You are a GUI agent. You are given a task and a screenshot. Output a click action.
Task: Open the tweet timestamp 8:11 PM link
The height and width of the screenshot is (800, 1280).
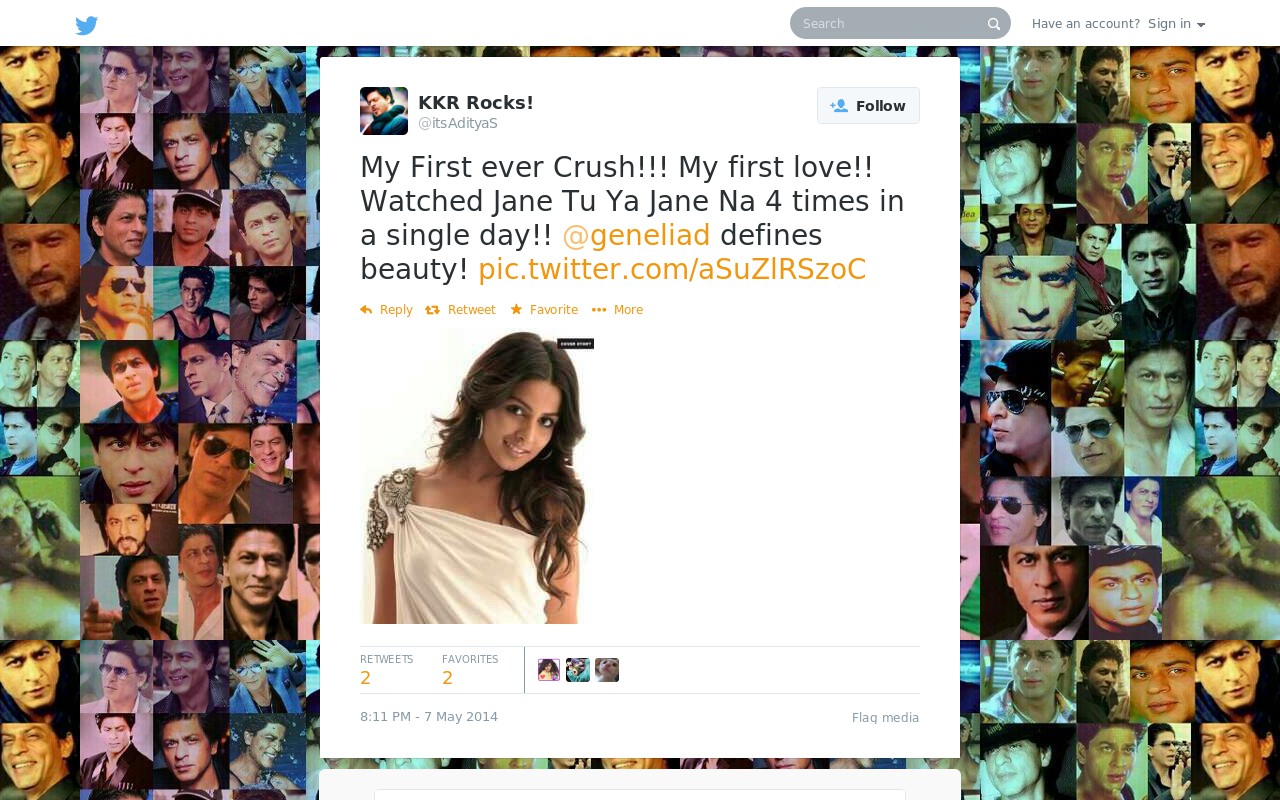pos(429,717)
